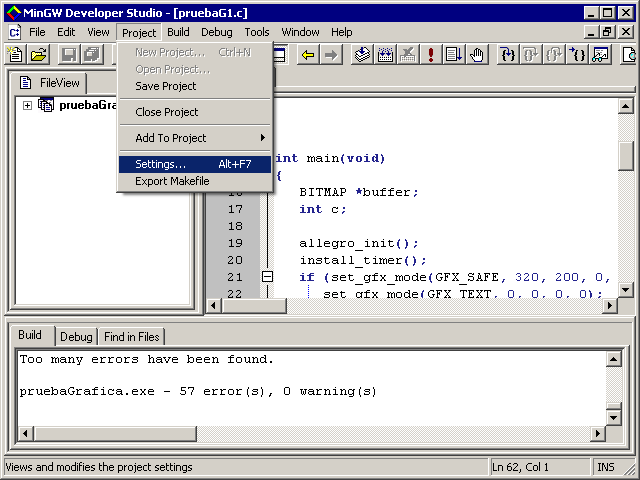Viewport: 640px width, 480px height.
Task: Restore the inner document window
Action: 607,32
